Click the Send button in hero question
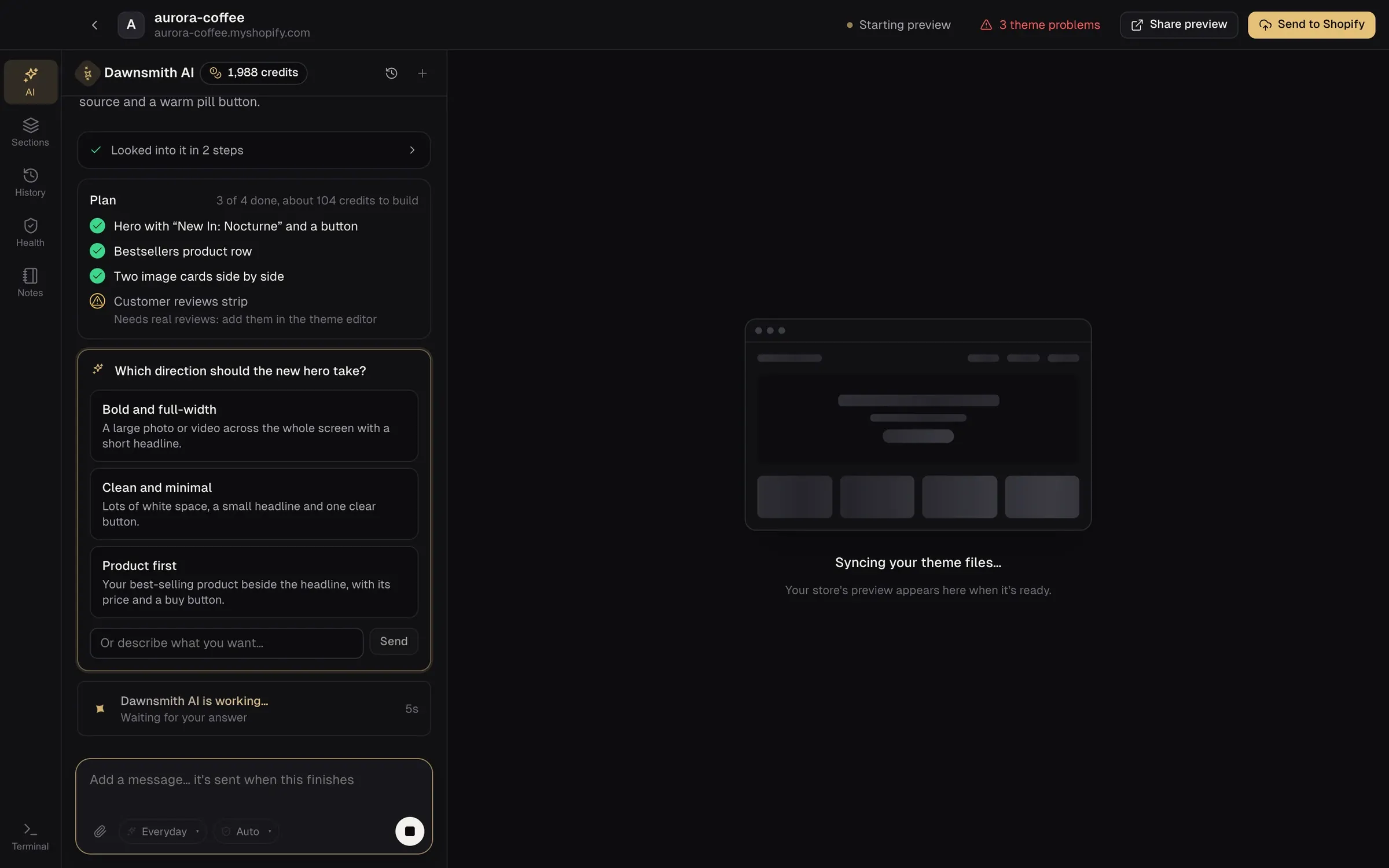 (x=394, y=642)
